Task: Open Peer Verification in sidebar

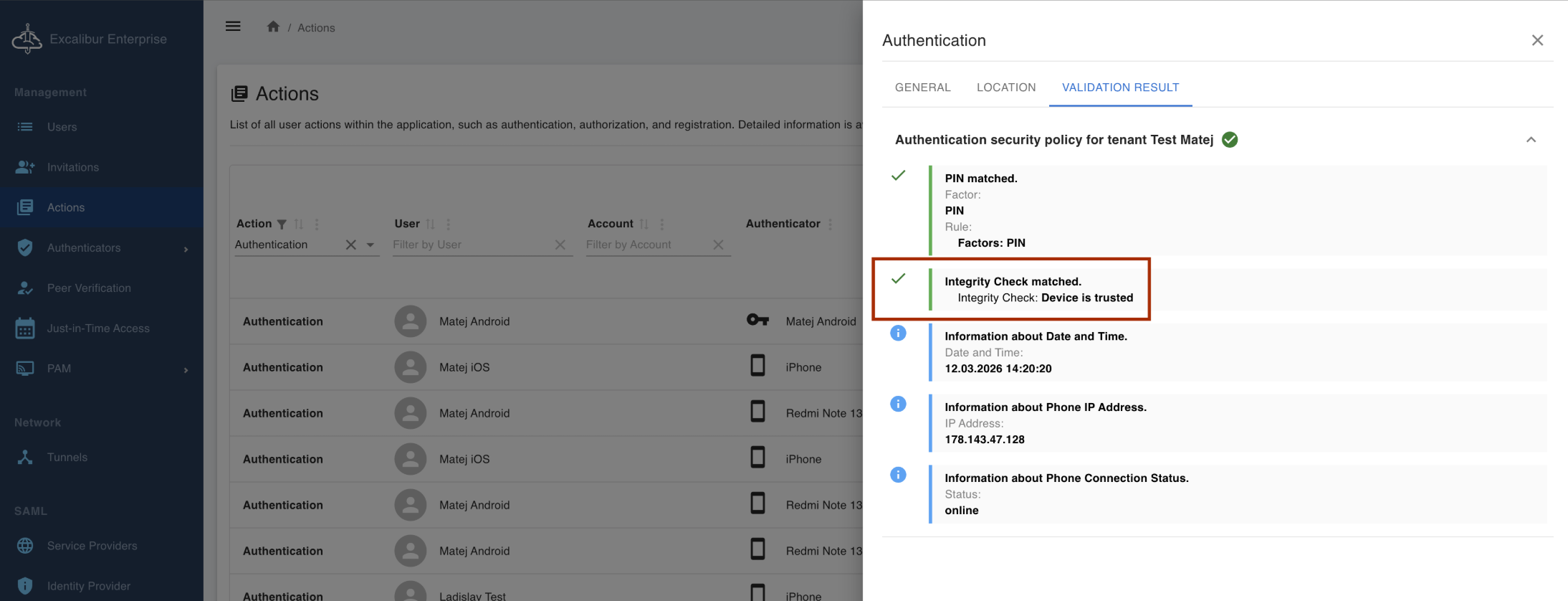Action: tap(89, 288)
